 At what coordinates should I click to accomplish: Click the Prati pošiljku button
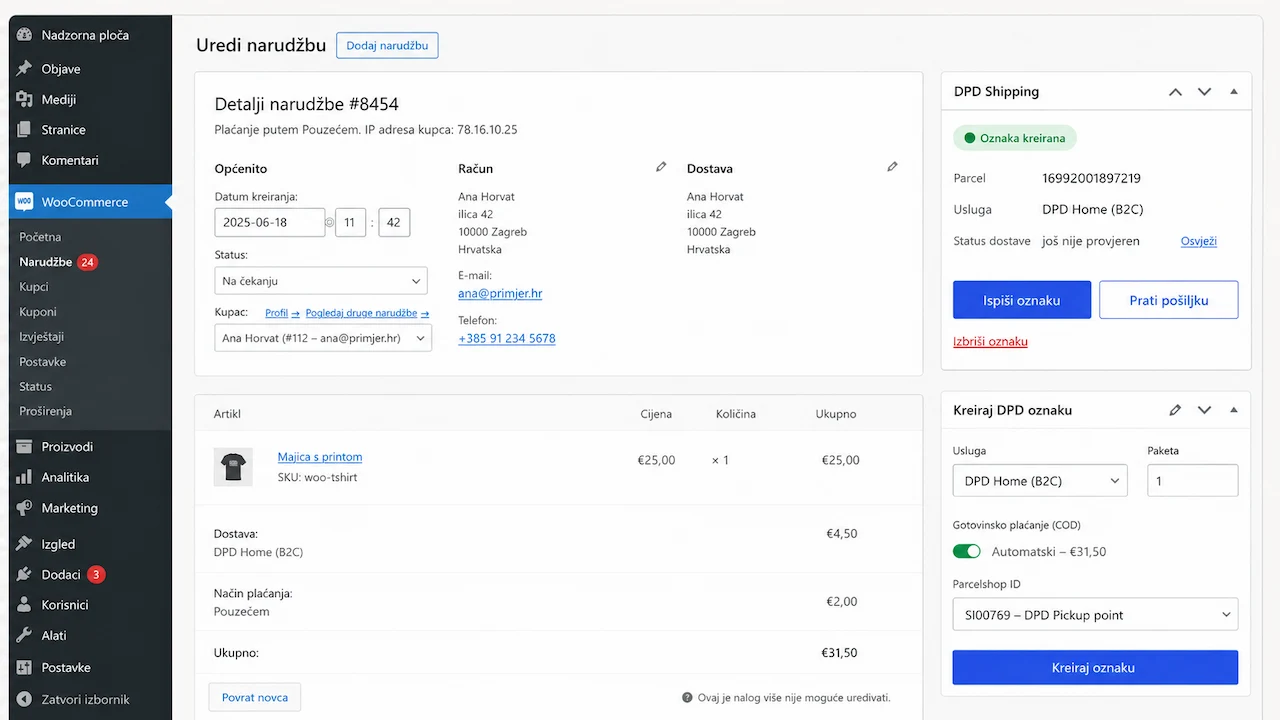pyautogui.click(x=1169, y=300)
